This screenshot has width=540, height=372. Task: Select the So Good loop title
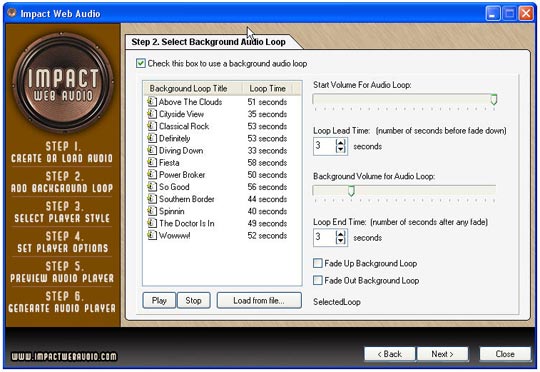(174, 187)
